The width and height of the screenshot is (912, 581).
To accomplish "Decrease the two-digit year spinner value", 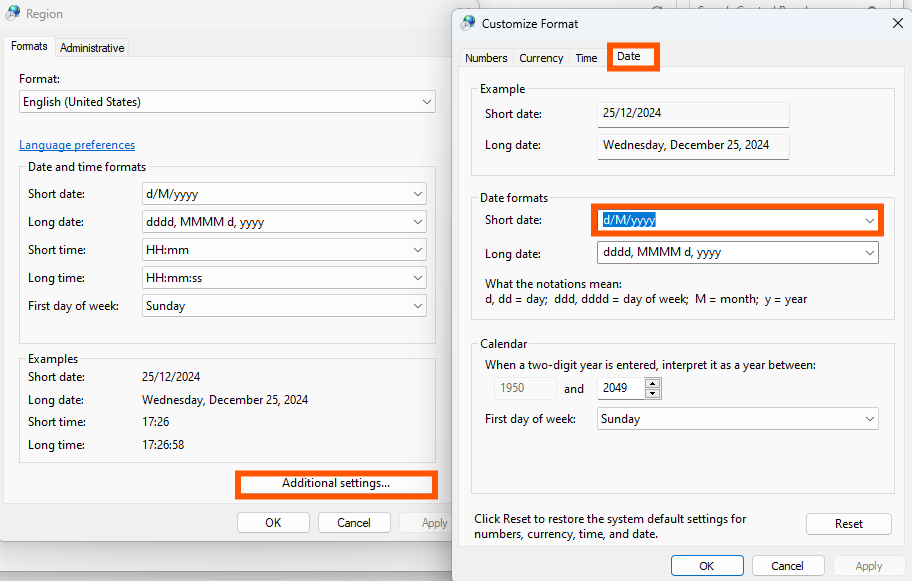I will click(653, 393).
